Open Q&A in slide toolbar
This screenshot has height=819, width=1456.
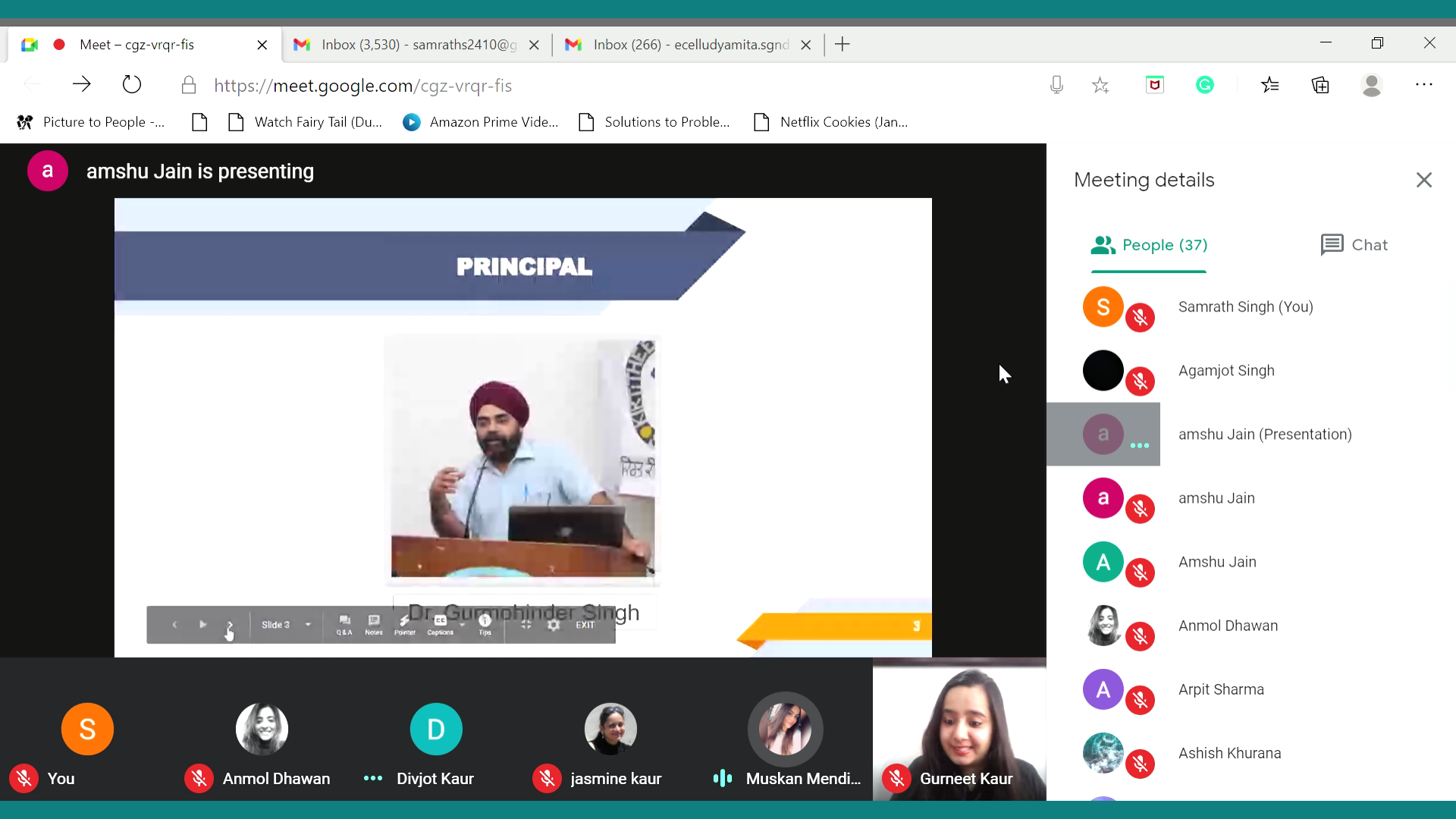coord(344,625)
